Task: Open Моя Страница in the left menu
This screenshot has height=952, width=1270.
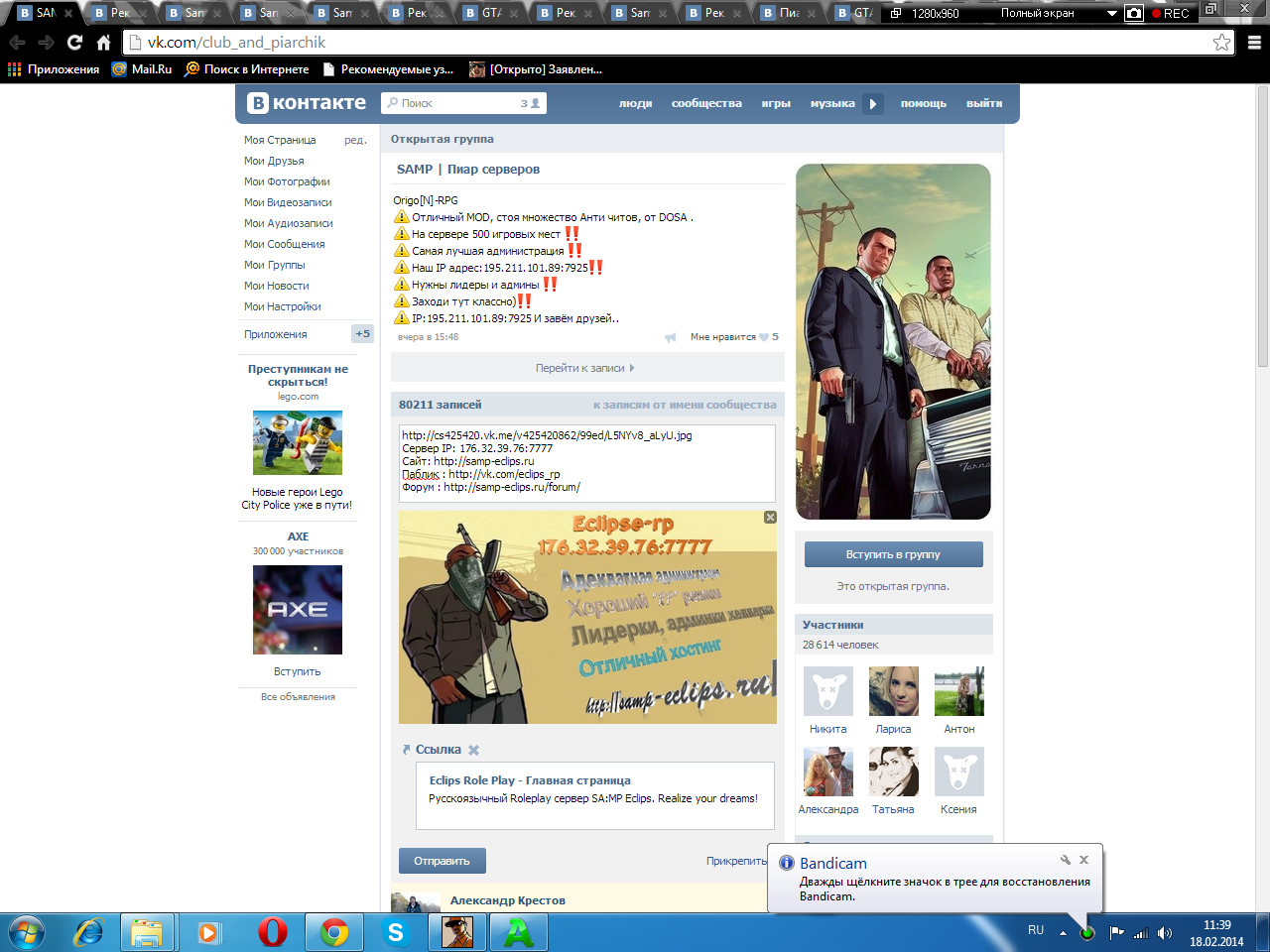Action: tap(280, 140)
